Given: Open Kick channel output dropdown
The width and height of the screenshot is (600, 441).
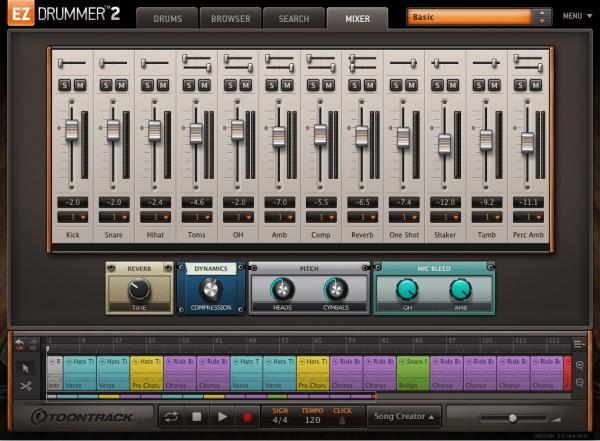Looking at the screenshot, I should pyautogui.click(x=73, y=217).
